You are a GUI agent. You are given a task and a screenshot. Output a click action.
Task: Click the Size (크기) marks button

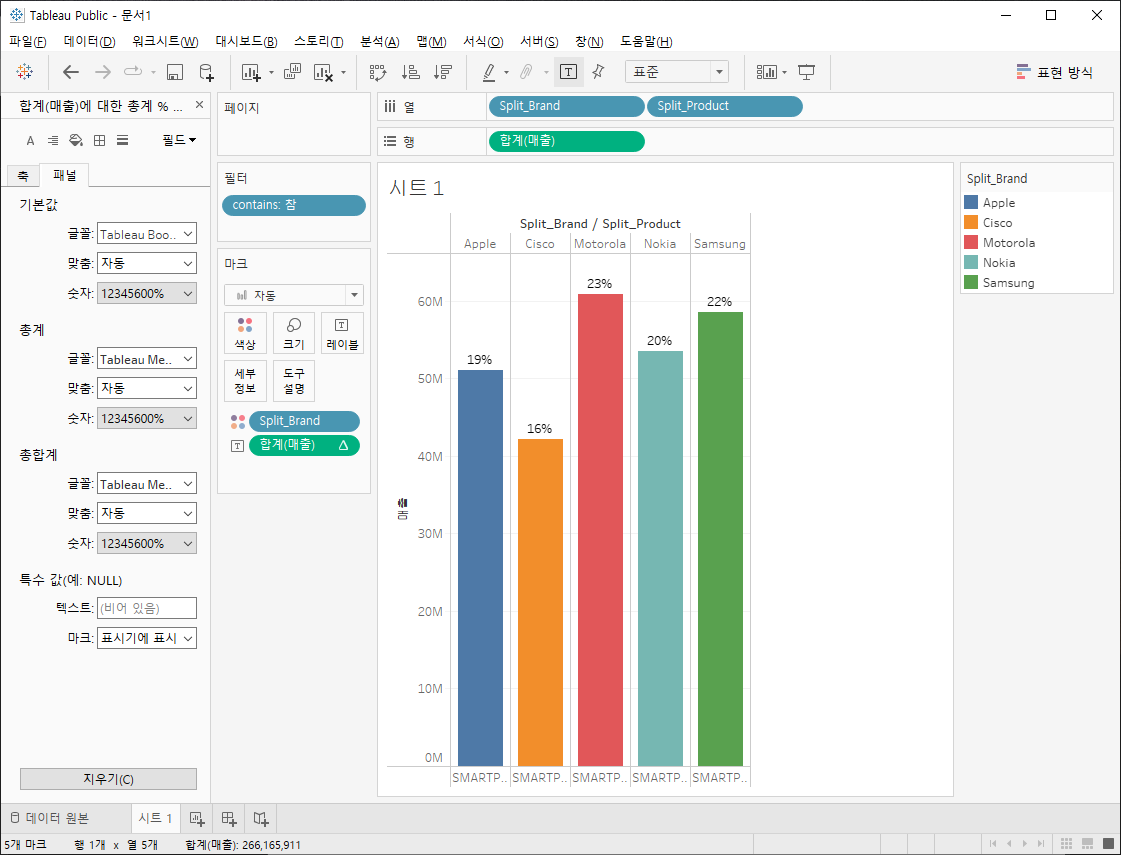click(294, 333)
